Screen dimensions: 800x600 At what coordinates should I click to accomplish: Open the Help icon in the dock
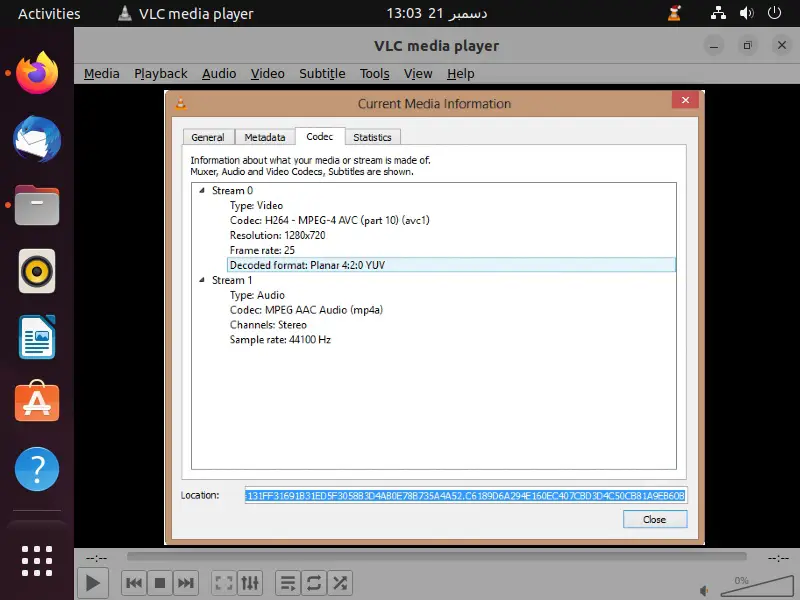click(x=37, y=469)
